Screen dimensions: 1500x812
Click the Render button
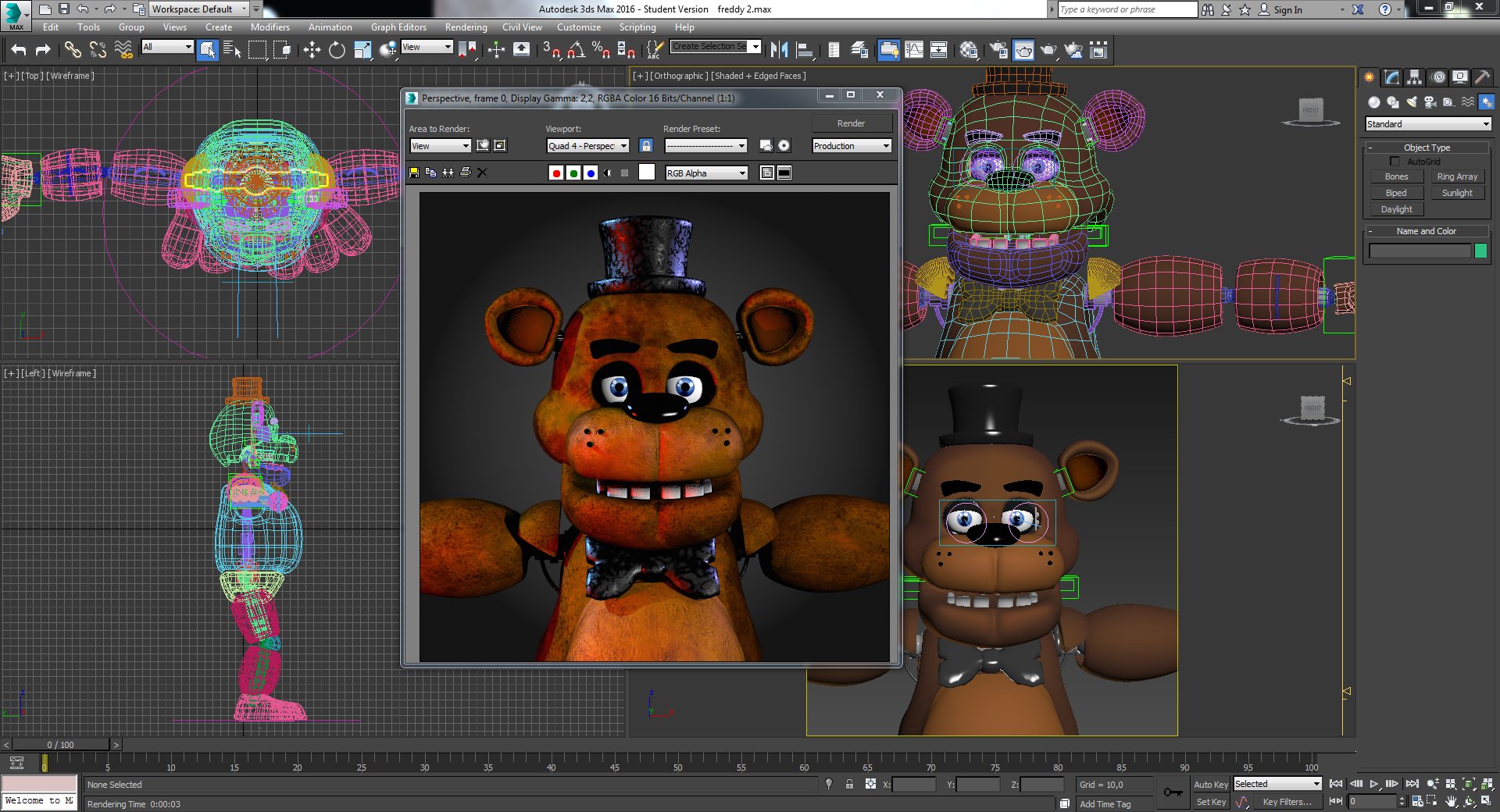[852, 123]
